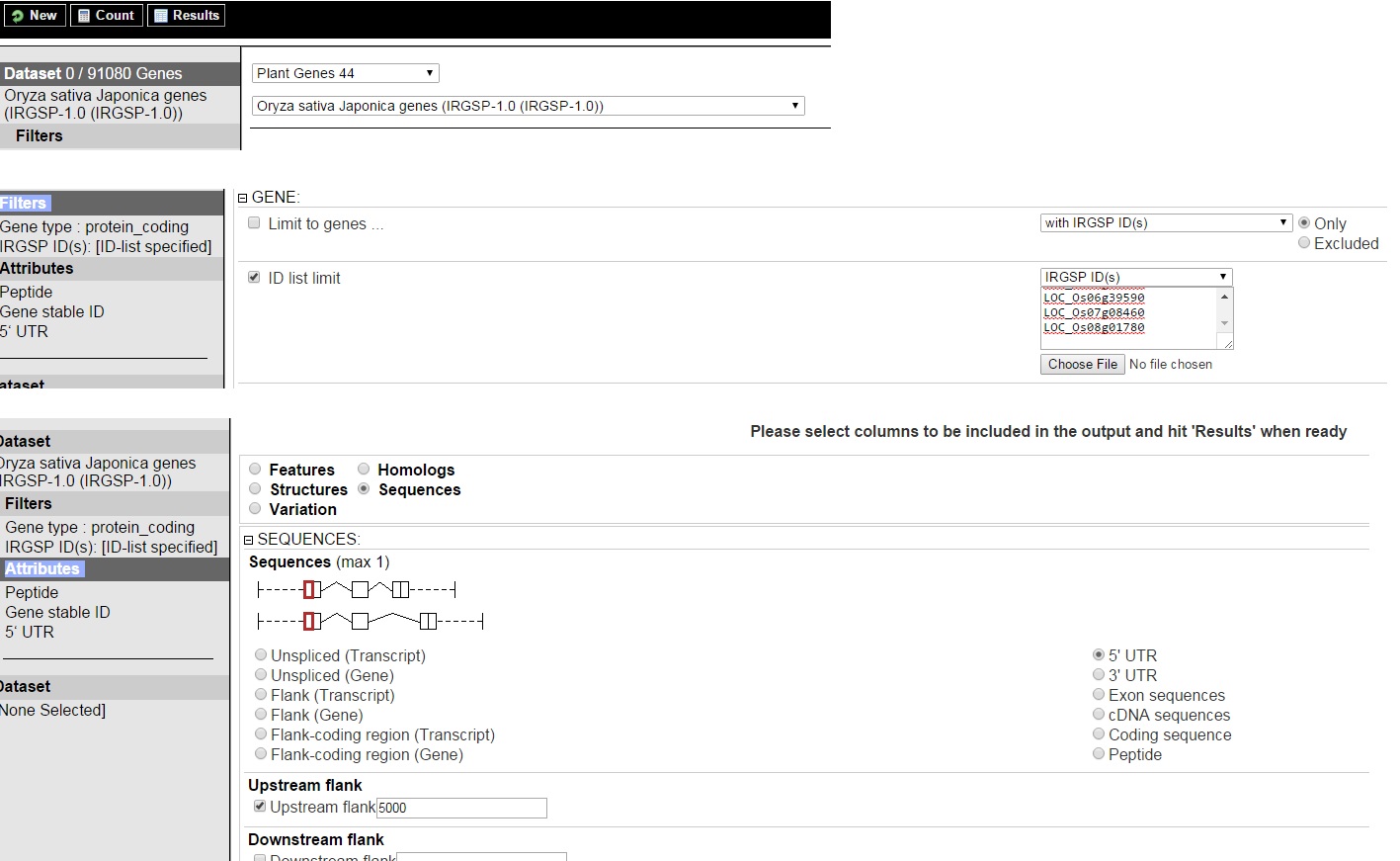Click the transcript sequence diagram
Image resolution: width=1400 pixels, height=861 pixels.
(356, 590)
